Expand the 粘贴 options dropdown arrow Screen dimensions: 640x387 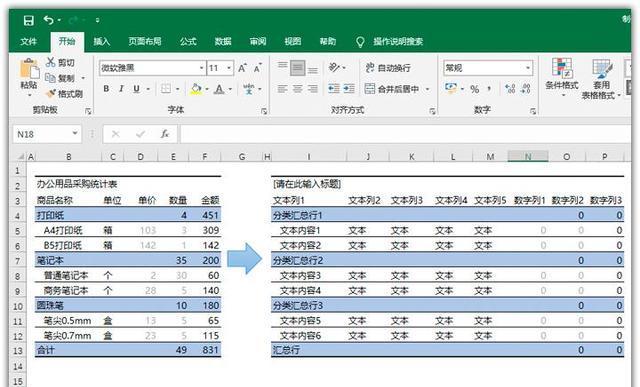(x=29, y=96)
